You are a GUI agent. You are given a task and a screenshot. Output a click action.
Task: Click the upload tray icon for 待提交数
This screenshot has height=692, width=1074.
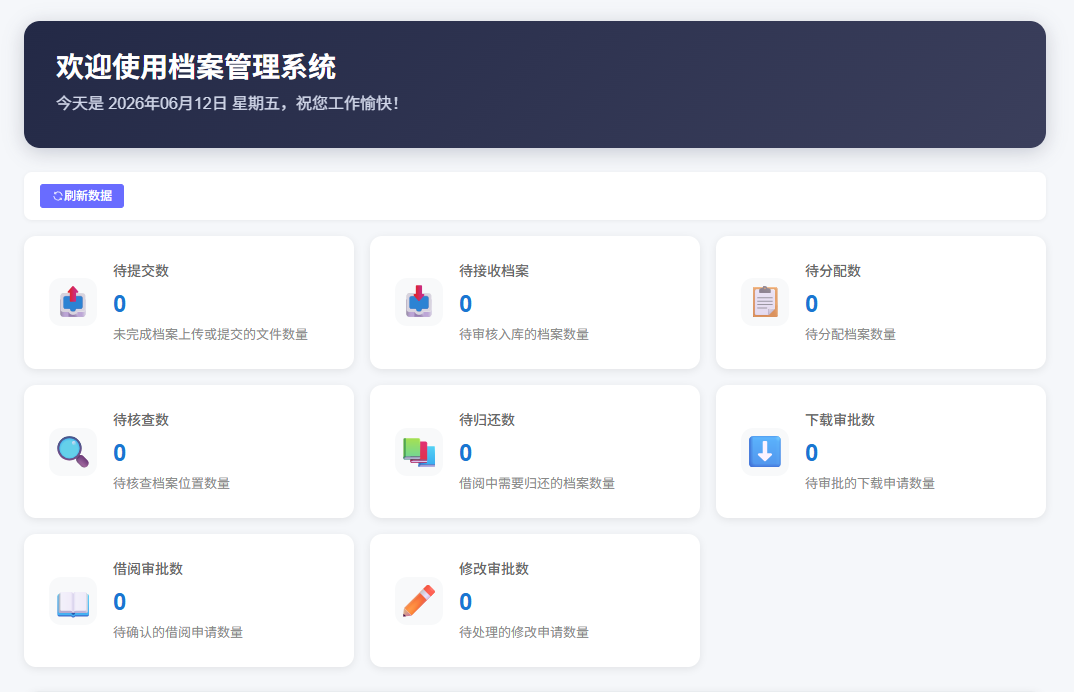point(73,302)
